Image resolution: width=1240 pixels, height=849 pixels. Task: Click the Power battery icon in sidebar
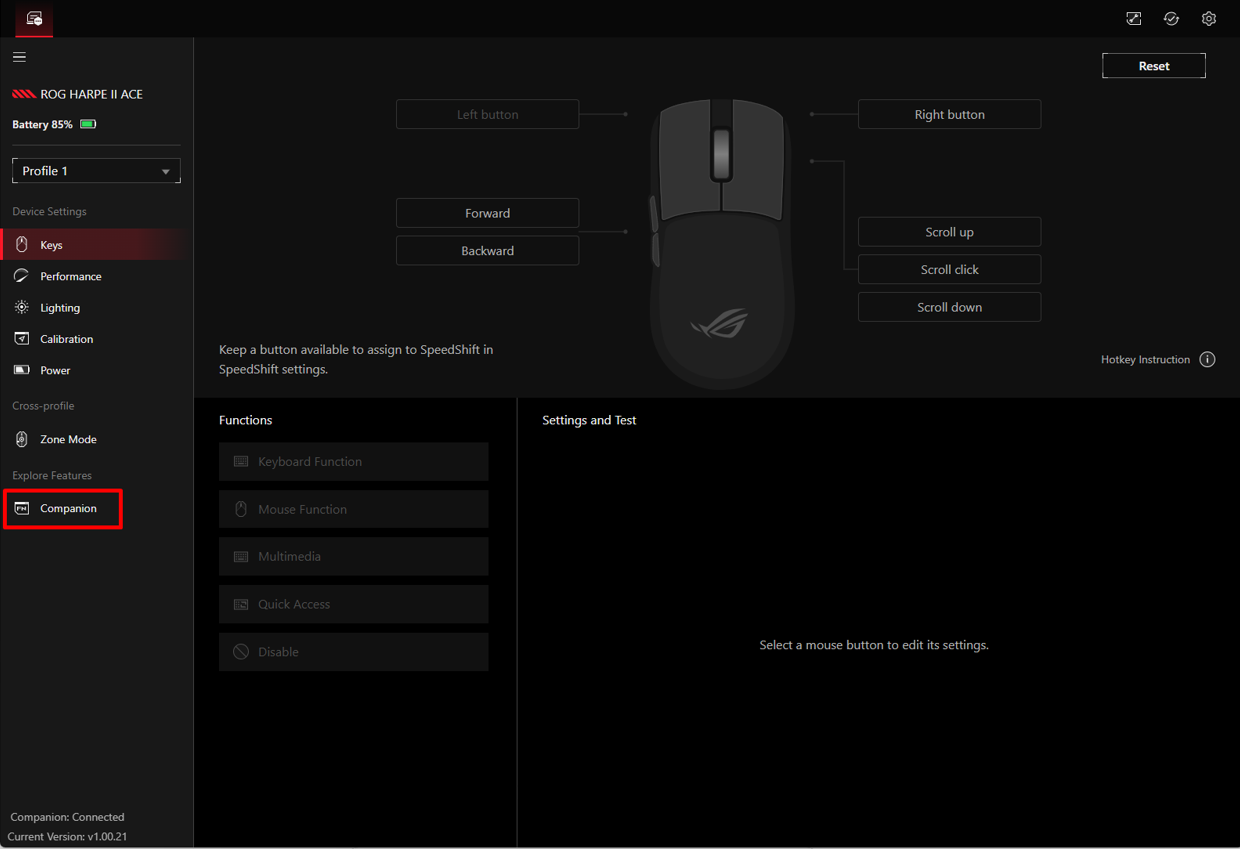[x=21, y=370]
